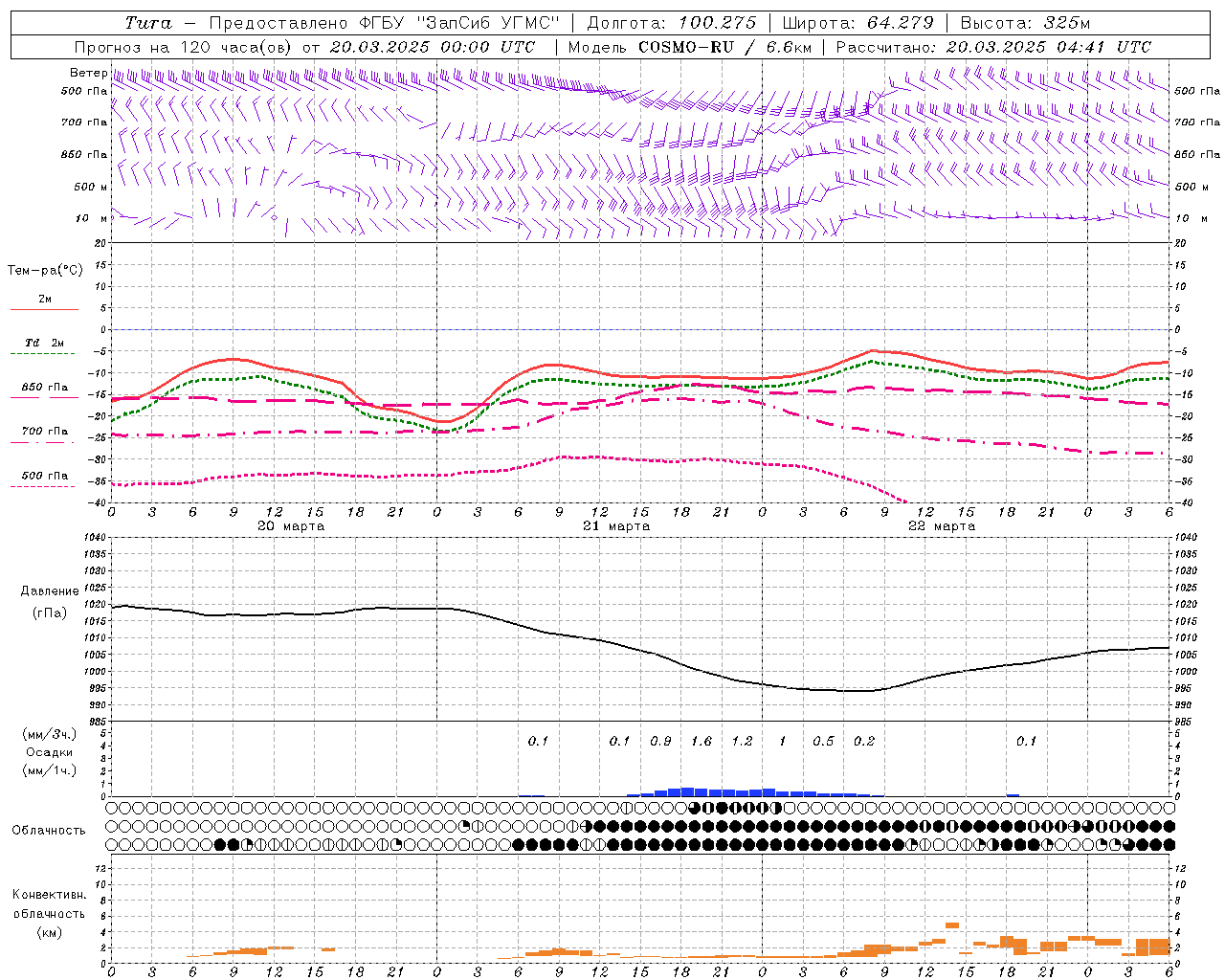Click the text Предоставлено ФГБУ "ЗапСиб УГМС"

(x=384, y=23)
